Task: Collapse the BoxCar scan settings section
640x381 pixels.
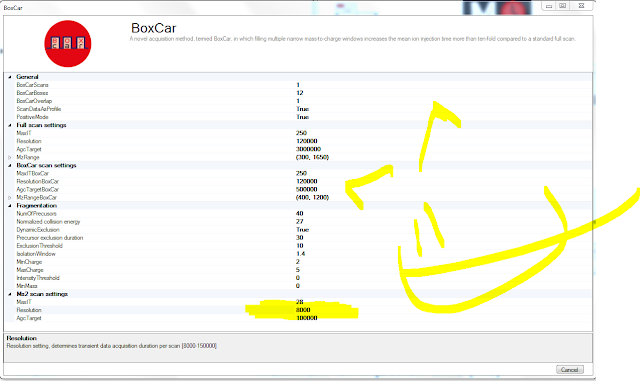Action: (x=10, y=165)
